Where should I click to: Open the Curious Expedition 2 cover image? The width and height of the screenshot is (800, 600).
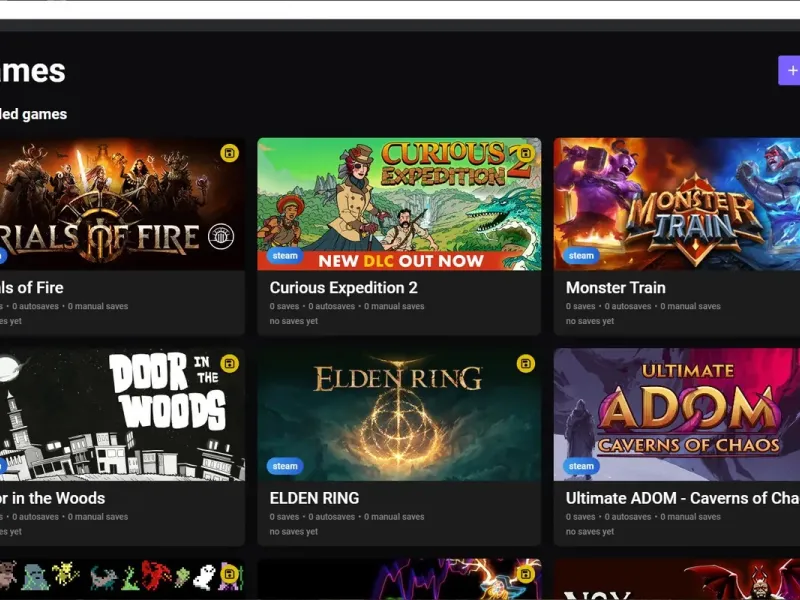(x=399, y=204)
